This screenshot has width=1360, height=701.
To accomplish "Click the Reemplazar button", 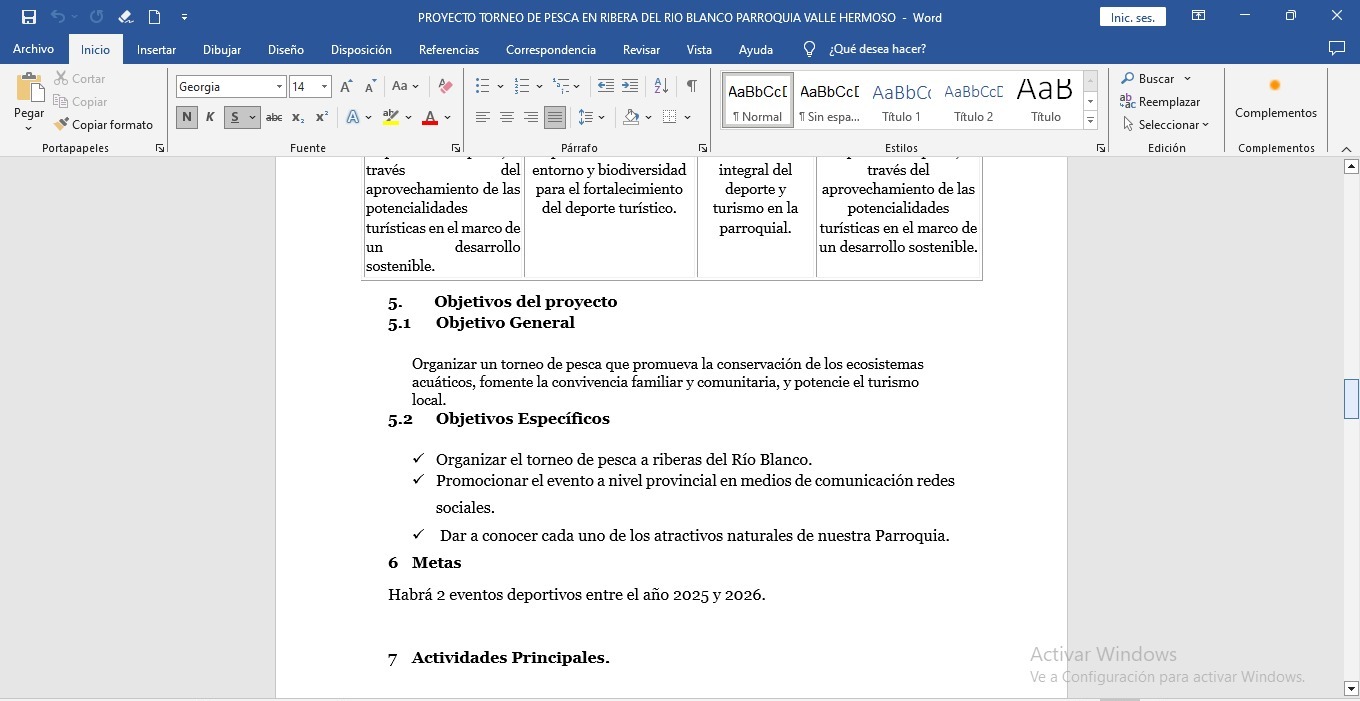I will (1160, 102).
